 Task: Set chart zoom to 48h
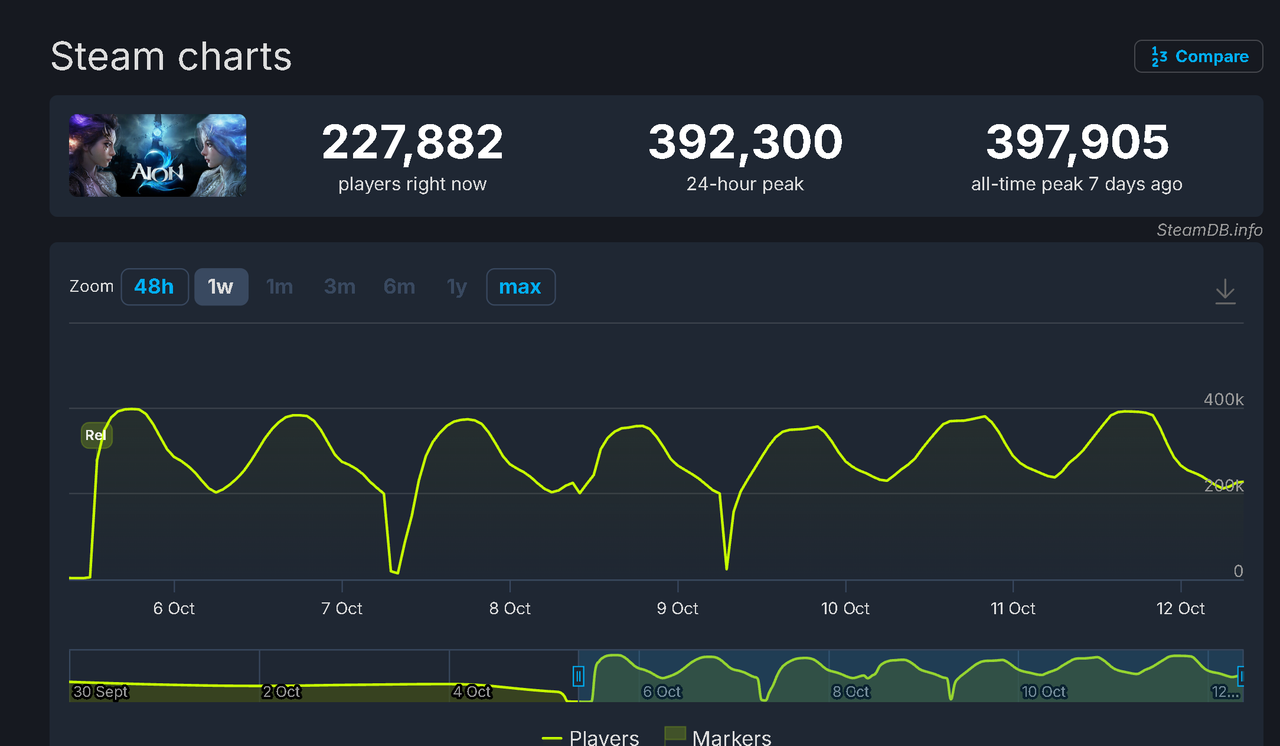point(154,287)
